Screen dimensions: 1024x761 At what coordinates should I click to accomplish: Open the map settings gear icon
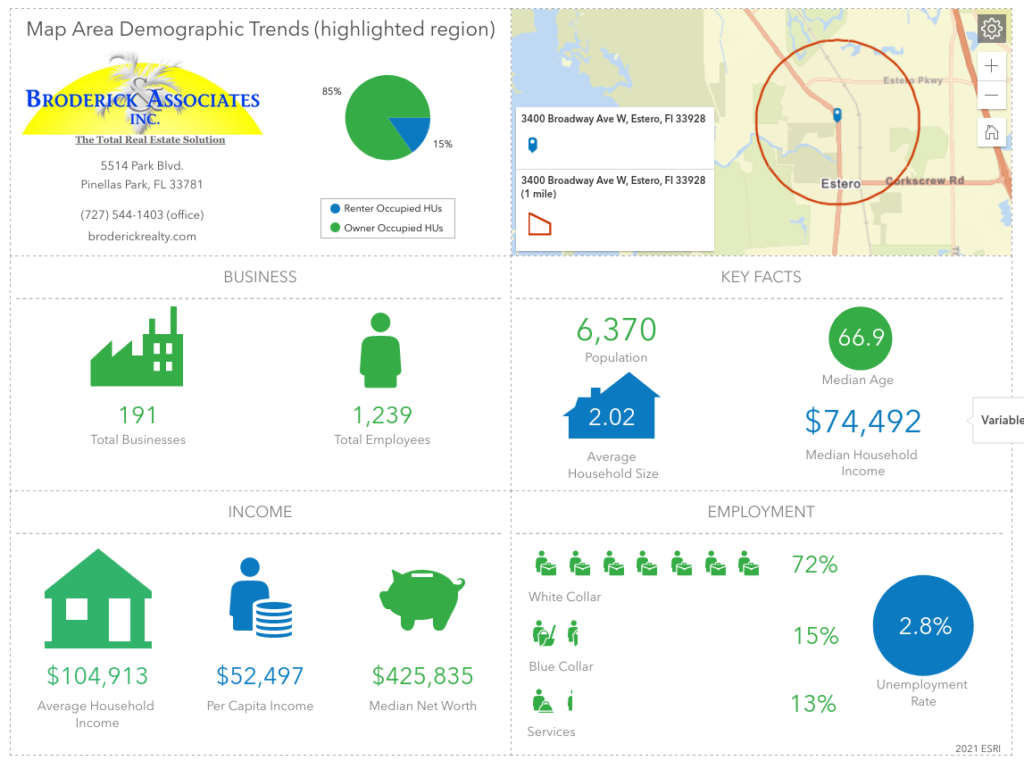[x=991, y=29]
